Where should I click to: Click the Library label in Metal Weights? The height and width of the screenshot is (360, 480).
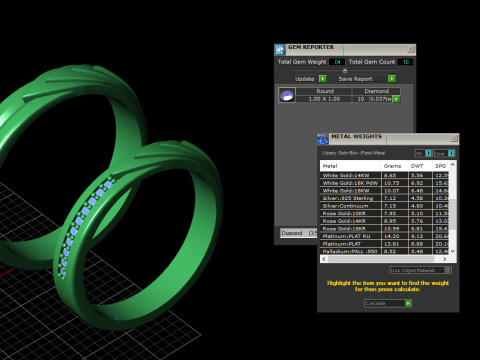coord(353,153)
